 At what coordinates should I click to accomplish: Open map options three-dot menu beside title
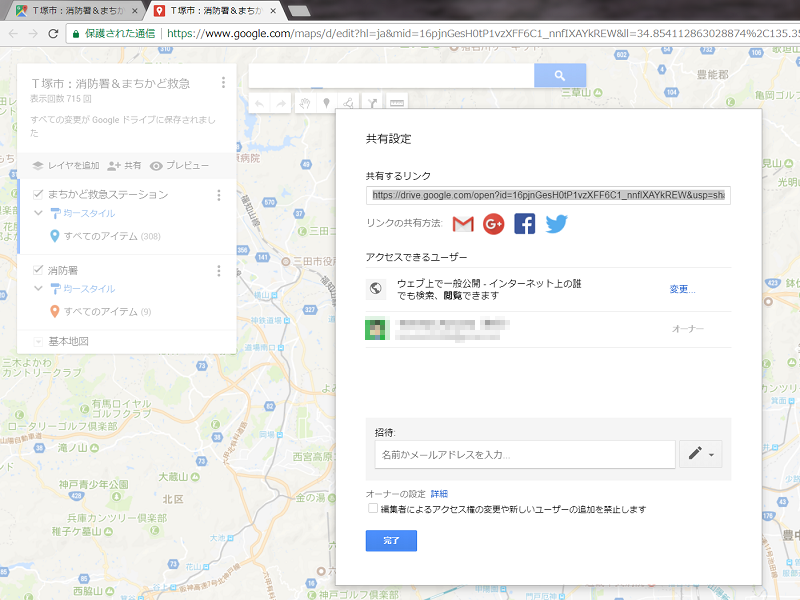pos(223,83)
